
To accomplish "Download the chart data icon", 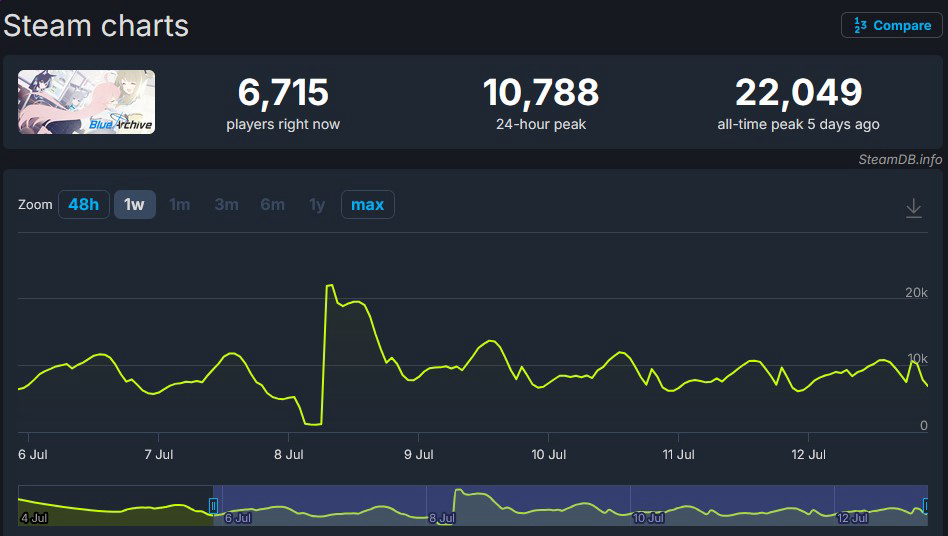I will click(x=914, y=208).
